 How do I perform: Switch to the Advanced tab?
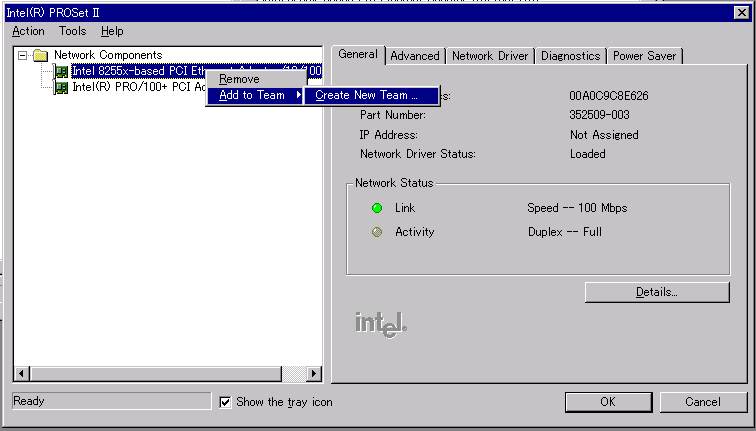414,56
